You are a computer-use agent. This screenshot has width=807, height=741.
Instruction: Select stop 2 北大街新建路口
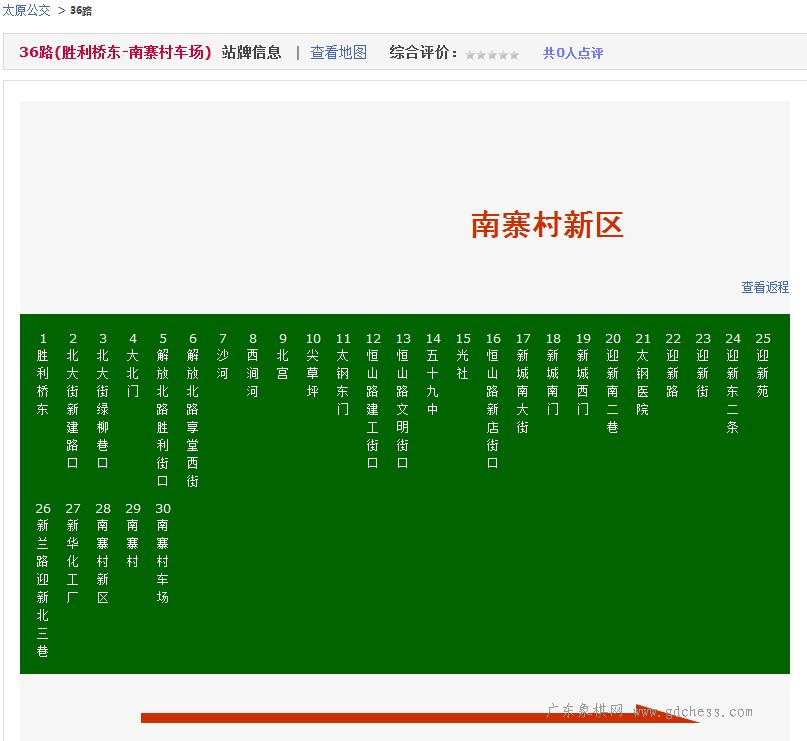coord(73,401)
